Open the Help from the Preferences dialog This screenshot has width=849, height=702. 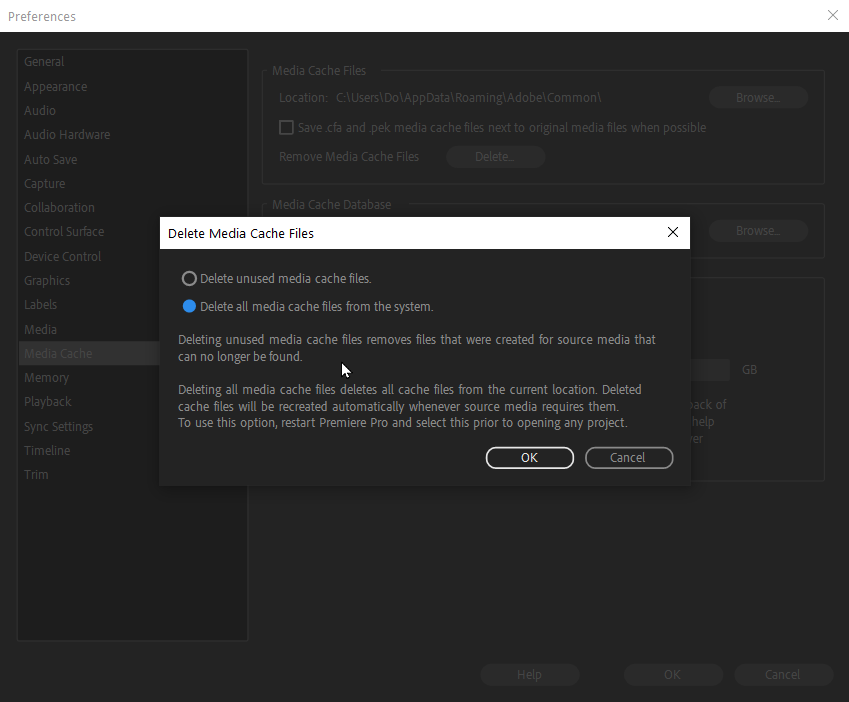(x=529, y=674)
